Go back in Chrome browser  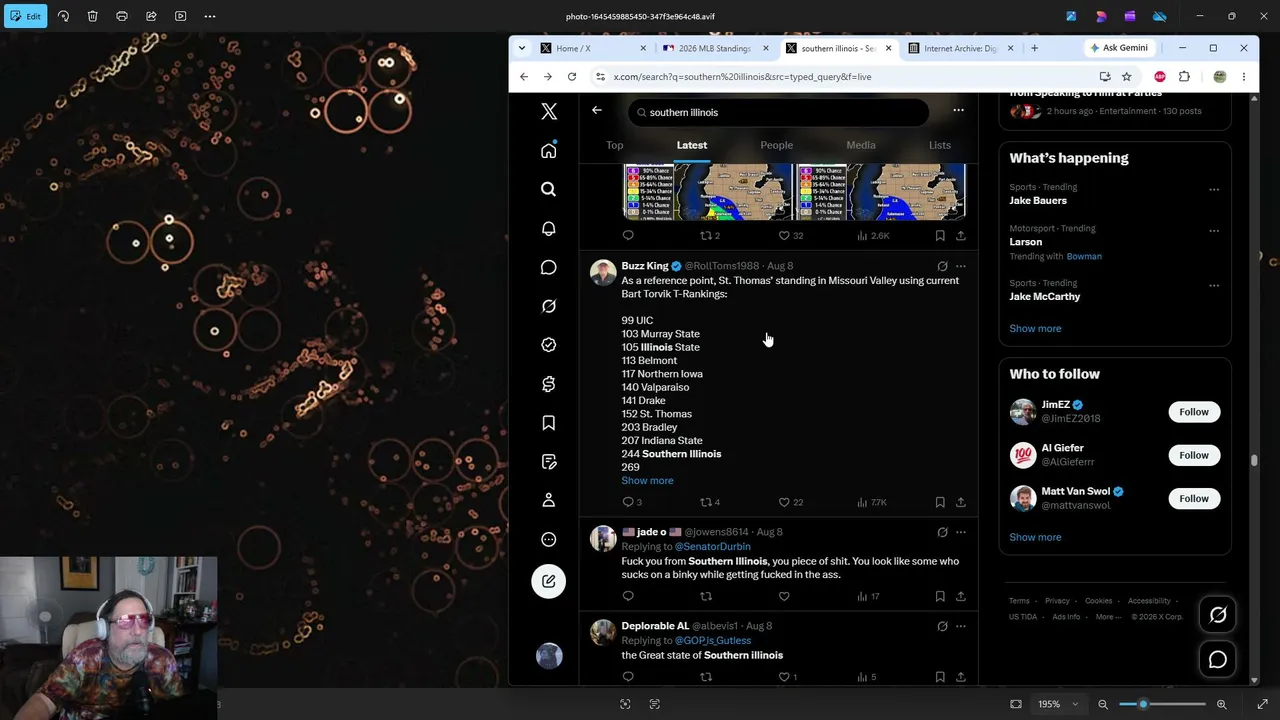[x=524, y=77]
